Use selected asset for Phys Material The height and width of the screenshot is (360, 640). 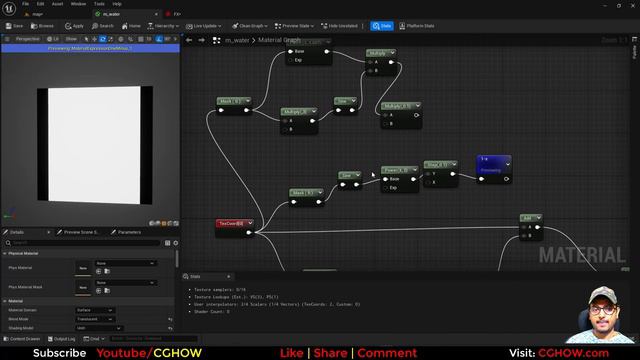pyautogui.click(x=98, y=271)
